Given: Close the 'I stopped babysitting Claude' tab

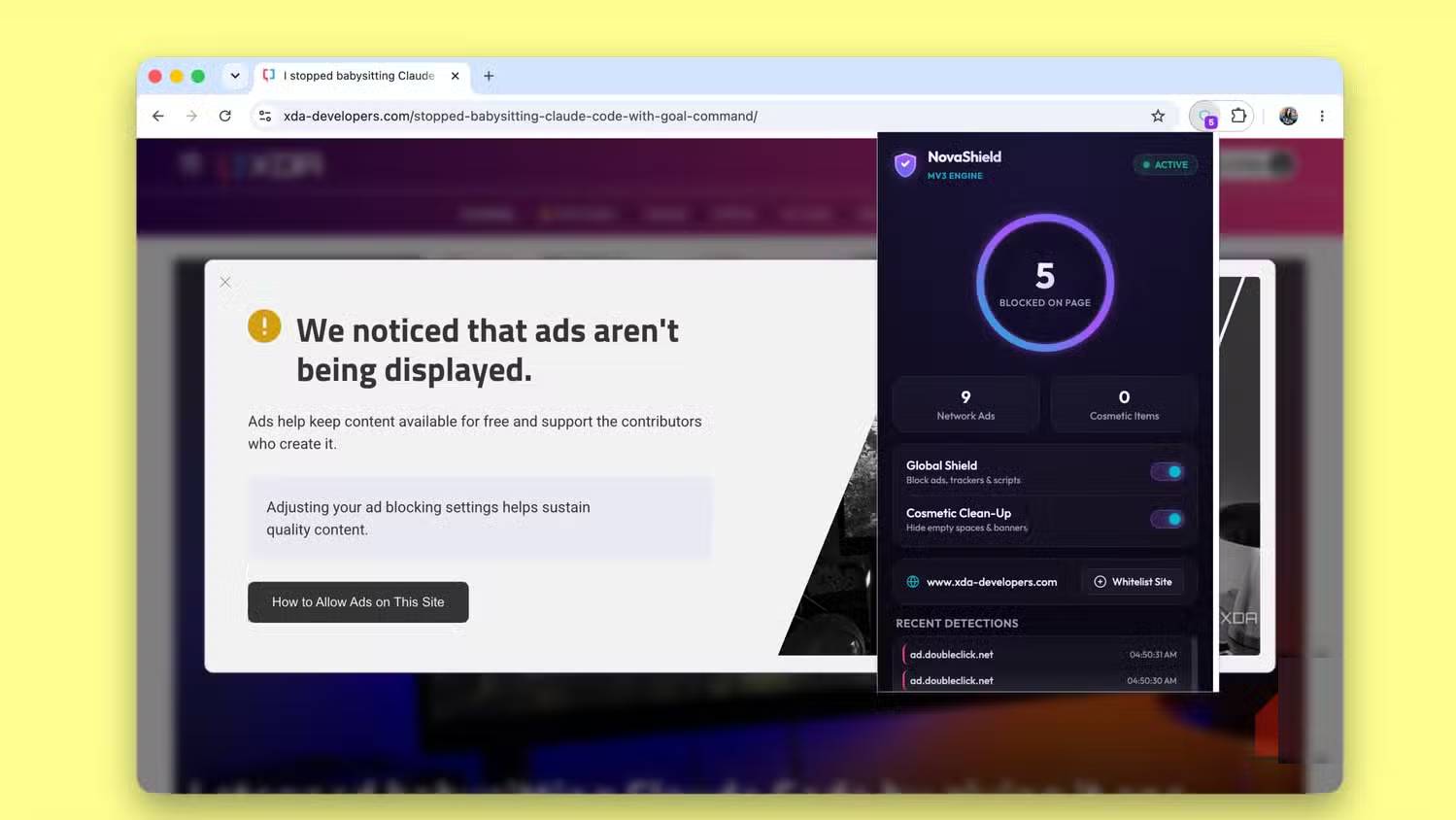Looking at the screenshot, I should (x=455, y=76).
